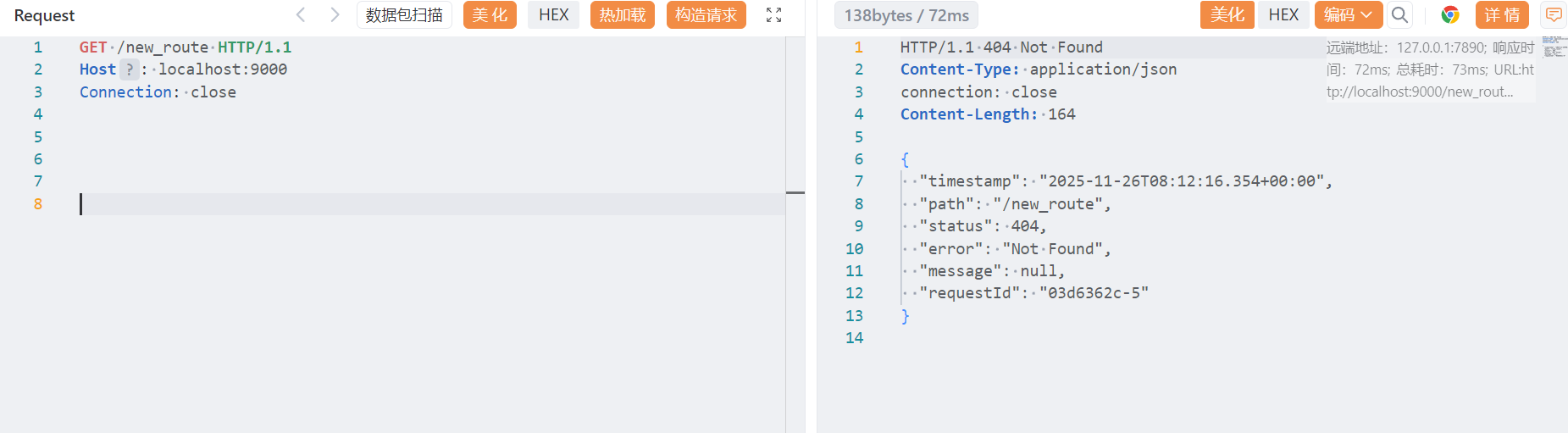Screen dimensions: 1568x433
Task: Open the response in Chrome browser
Action: (x=1450, y=14)
